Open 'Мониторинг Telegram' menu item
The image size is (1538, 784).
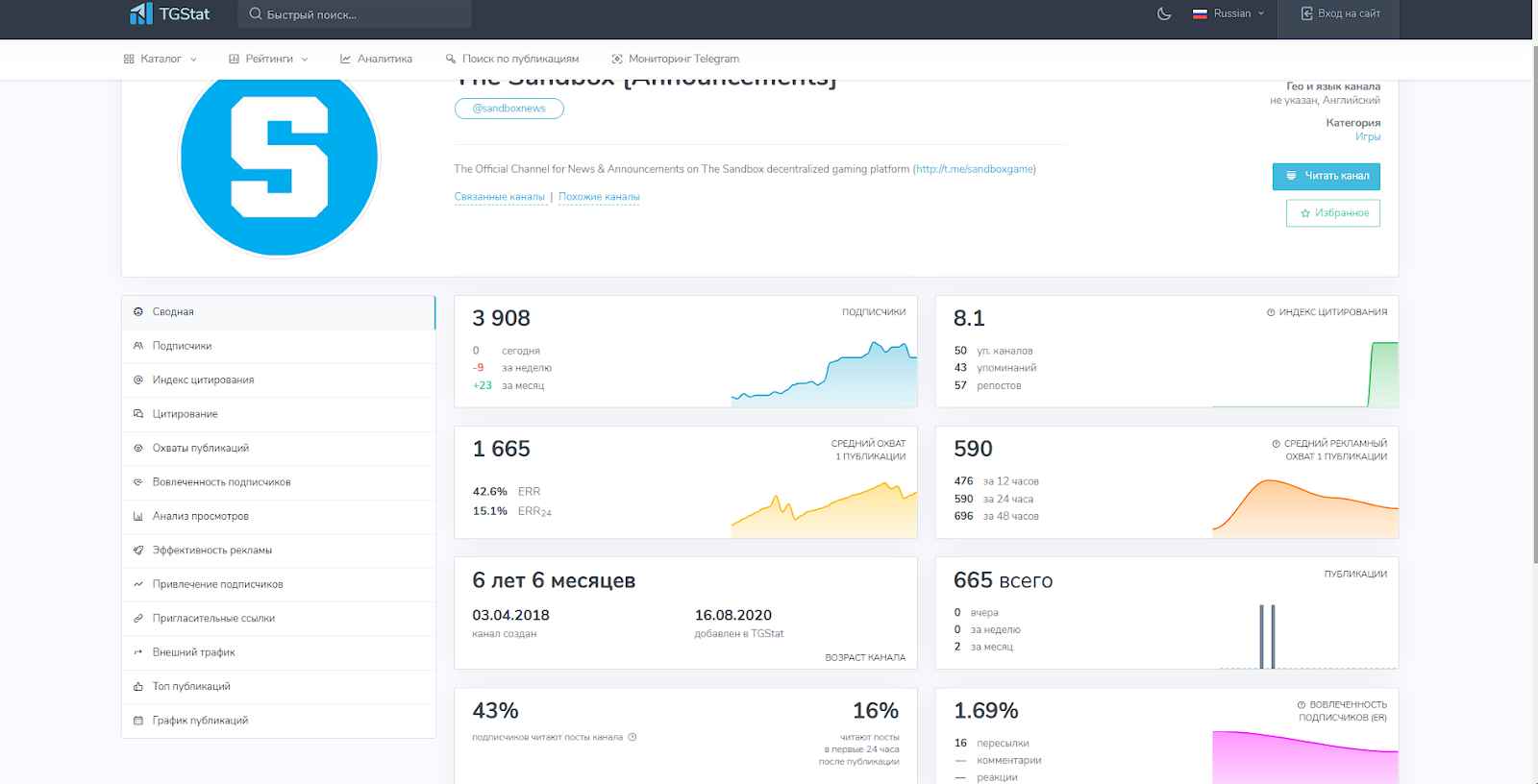click(676, 59)
